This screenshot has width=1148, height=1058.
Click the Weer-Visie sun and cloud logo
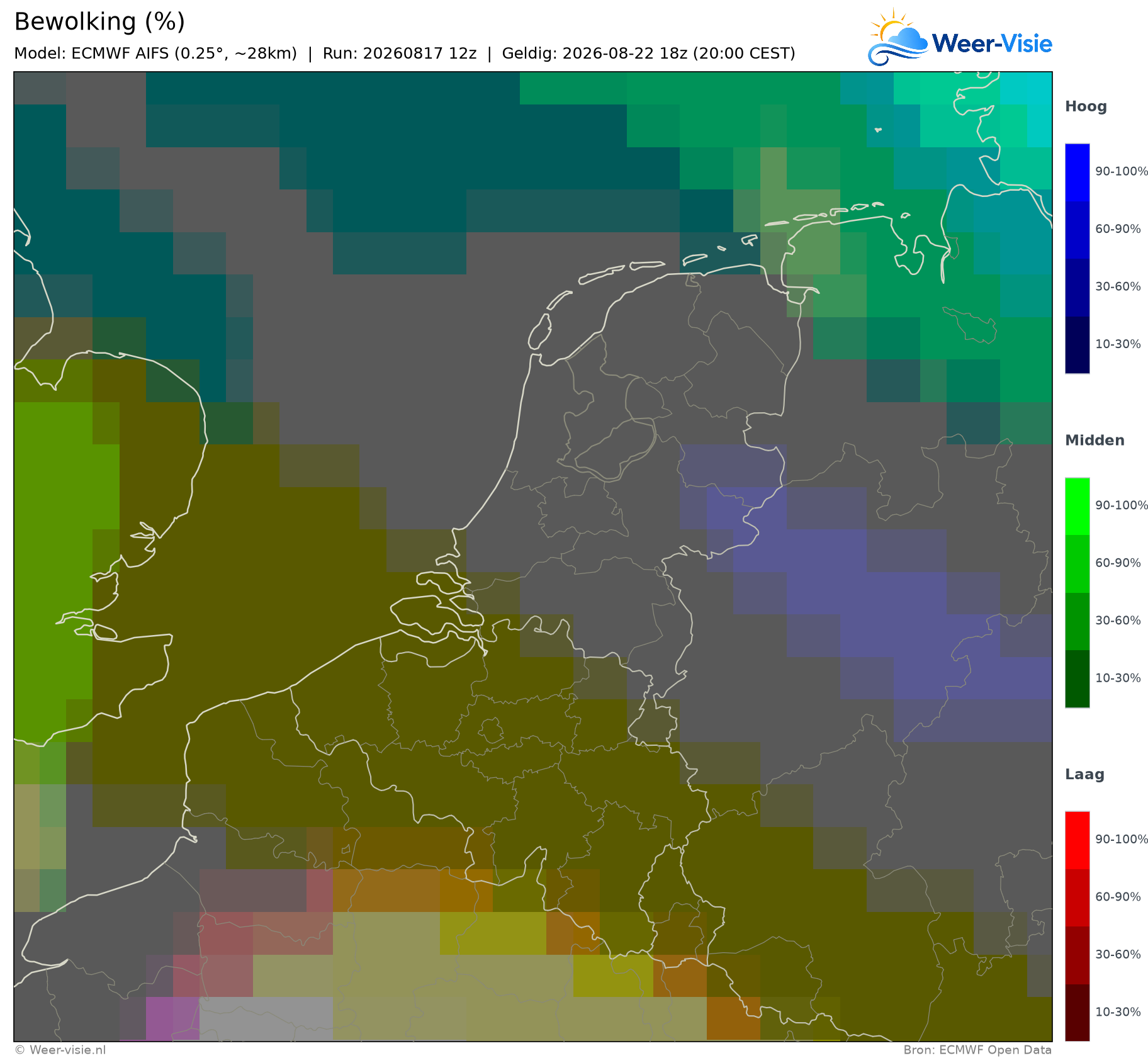[x=898, y=37]
